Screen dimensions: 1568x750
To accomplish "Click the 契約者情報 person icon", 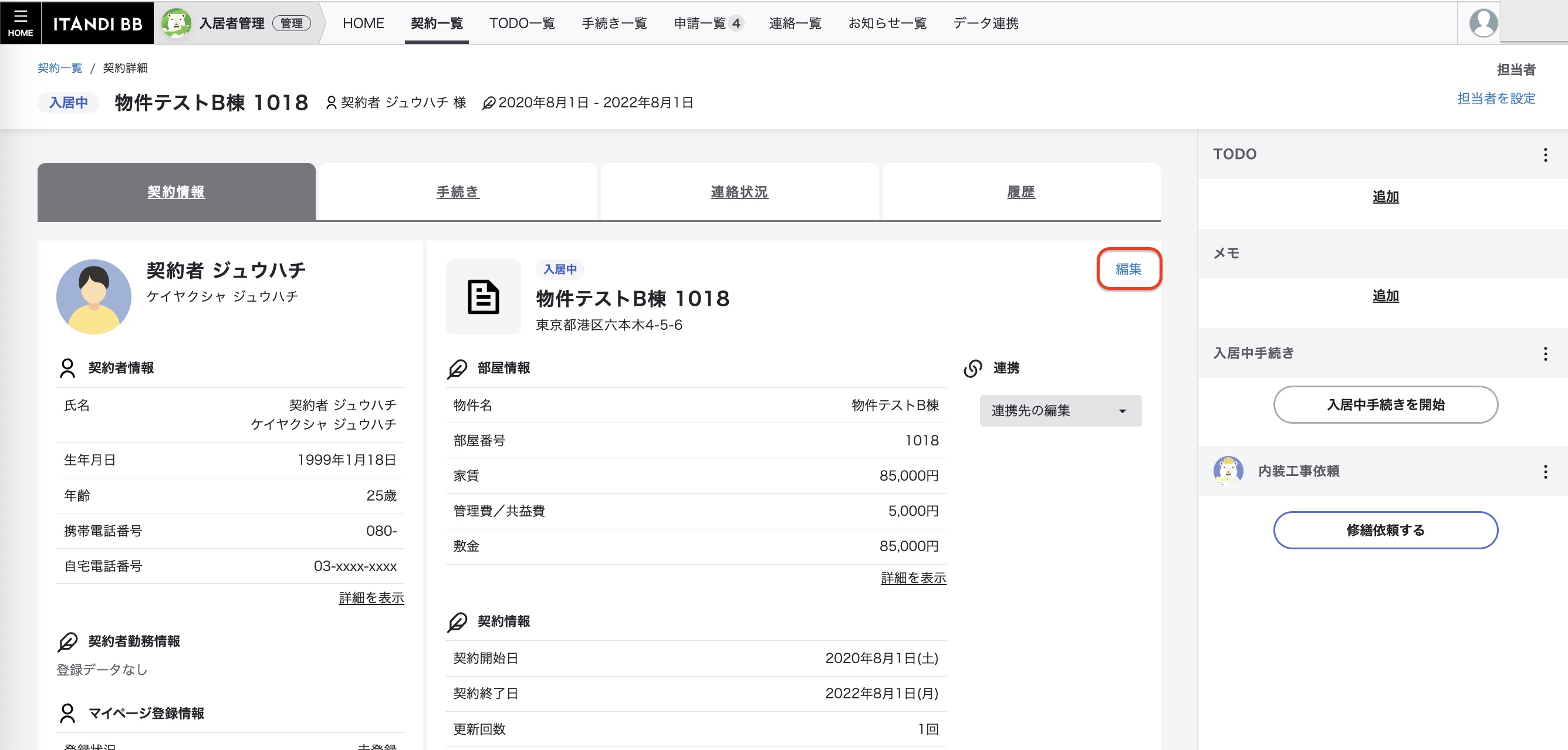I will click(67, 368).
